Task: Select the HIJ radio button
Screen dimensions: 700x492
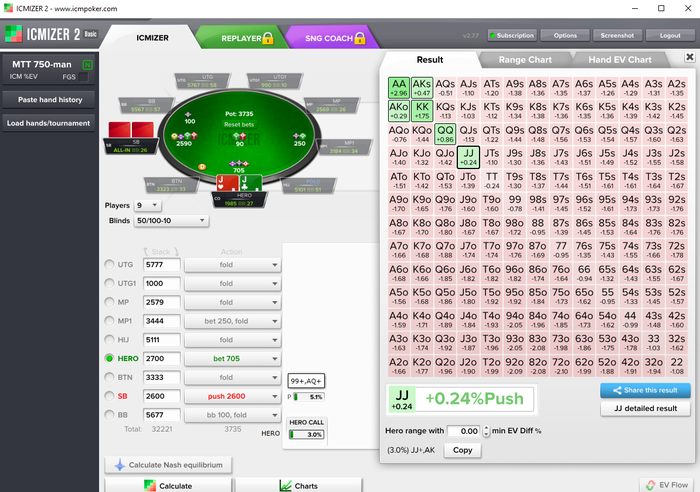Action: [109, 339]
